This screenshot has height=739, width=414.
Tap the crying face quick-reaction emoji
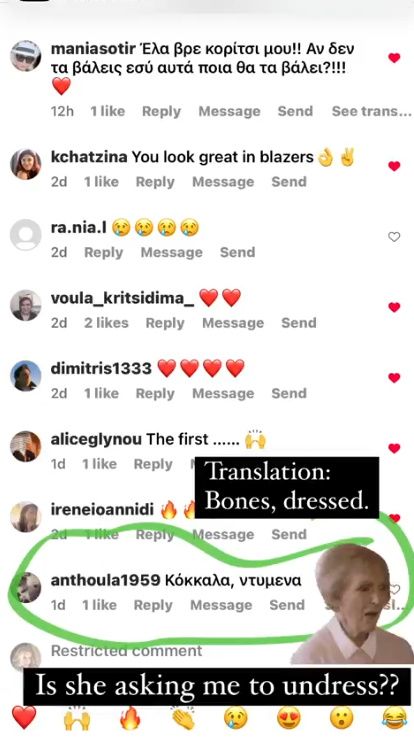236,717
